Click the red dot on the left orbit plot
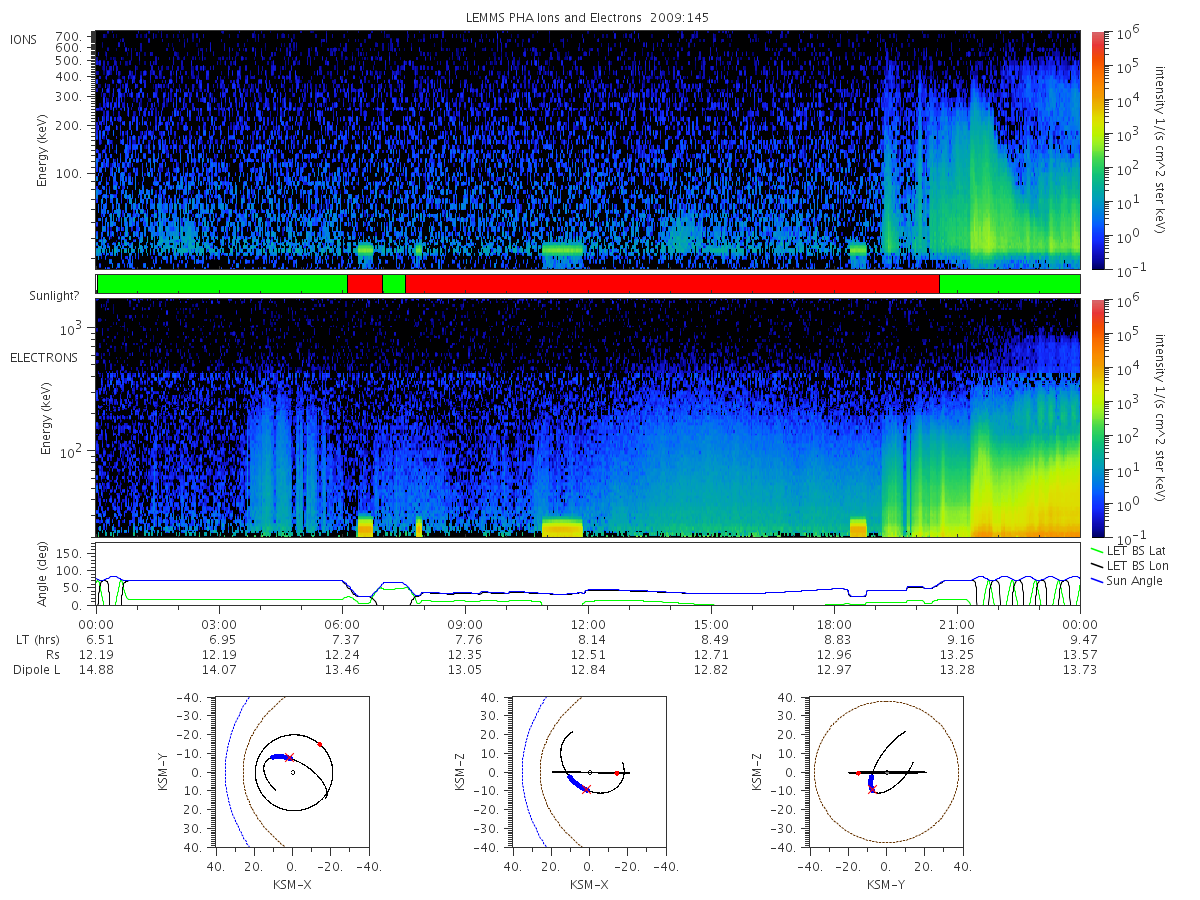Viewport: 1200px width, 900px height. click(320, 744)
